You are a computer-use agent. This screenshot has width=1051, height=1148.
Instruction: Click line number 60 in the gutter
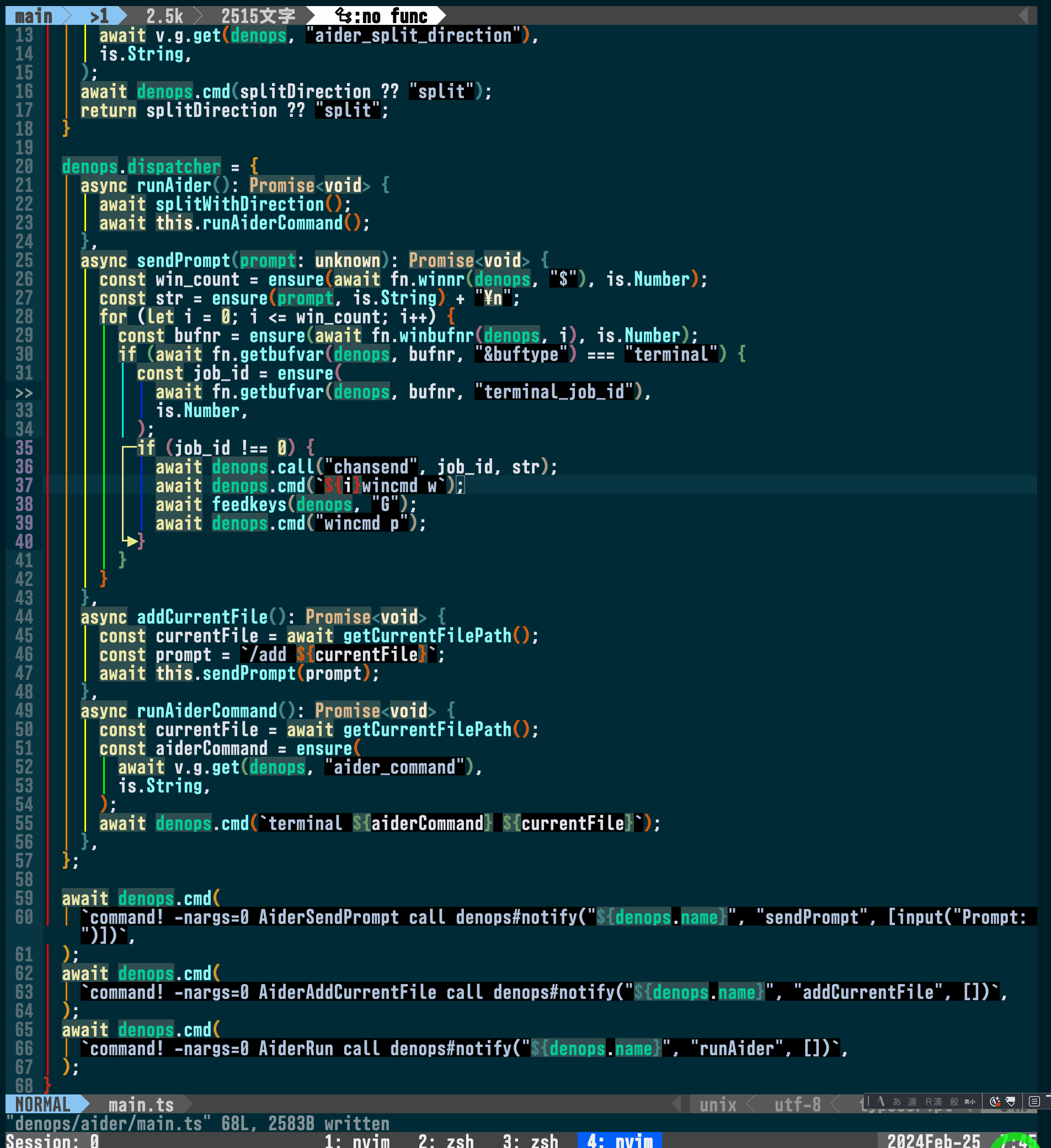click(24, 917)
